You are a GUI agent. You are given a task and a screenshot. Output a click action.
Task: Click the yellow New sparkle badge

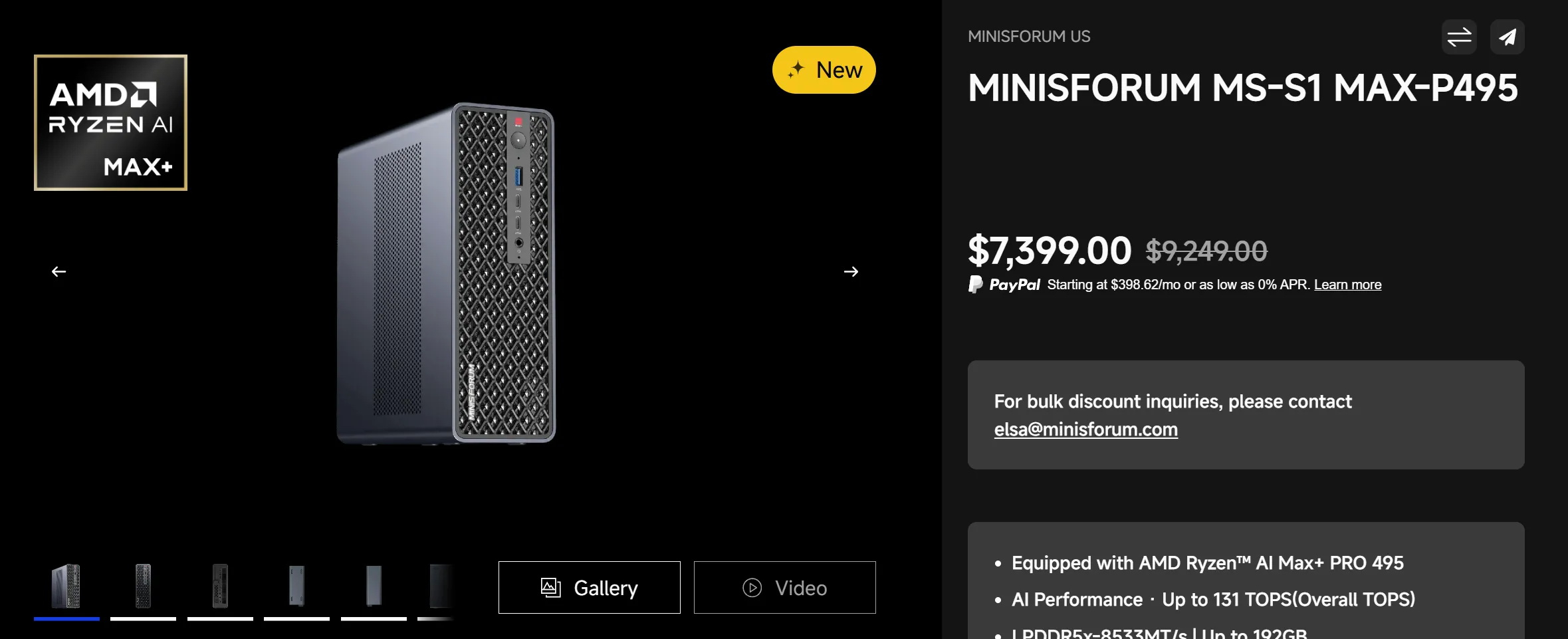[x=824, y=70]
